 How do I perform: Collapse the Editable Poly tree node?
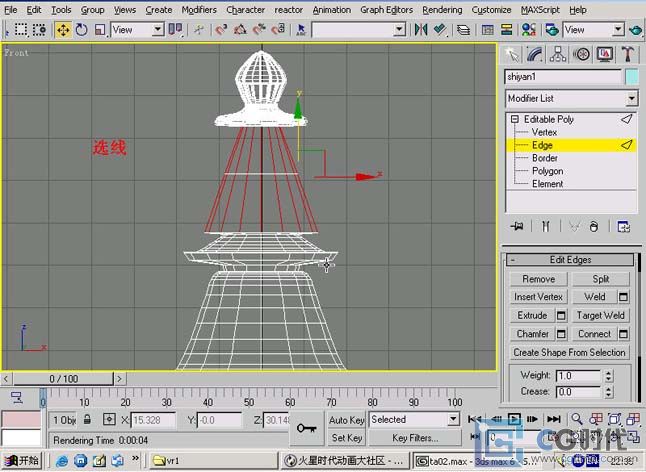[515, 119]
